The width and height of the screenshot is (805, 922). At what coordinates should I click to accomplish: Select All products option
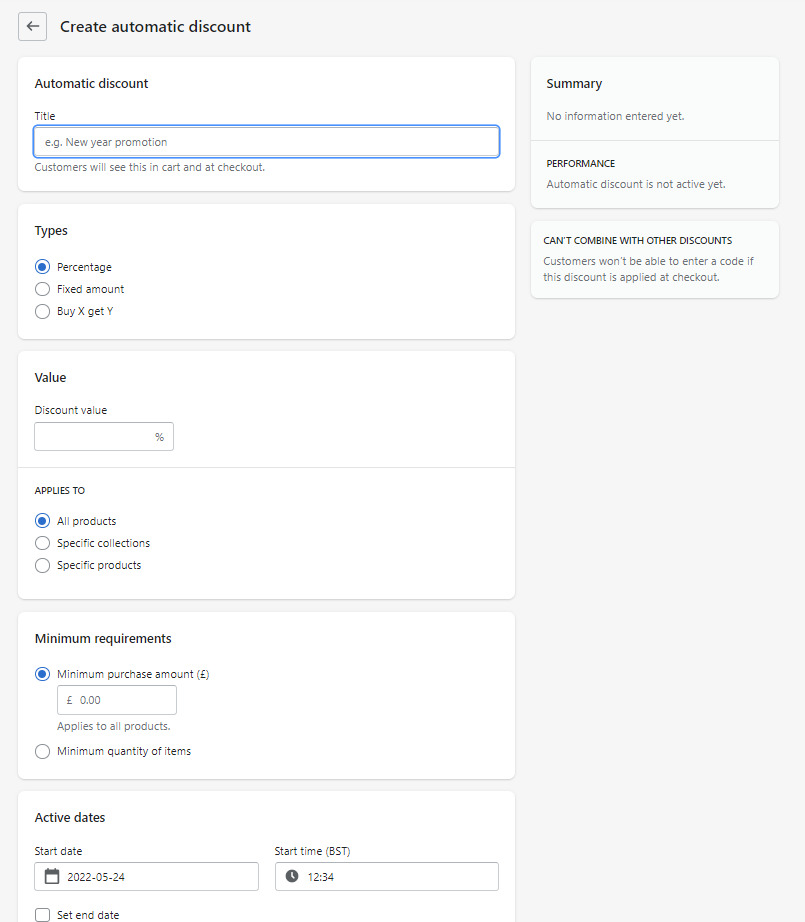[x=42, y=521]
